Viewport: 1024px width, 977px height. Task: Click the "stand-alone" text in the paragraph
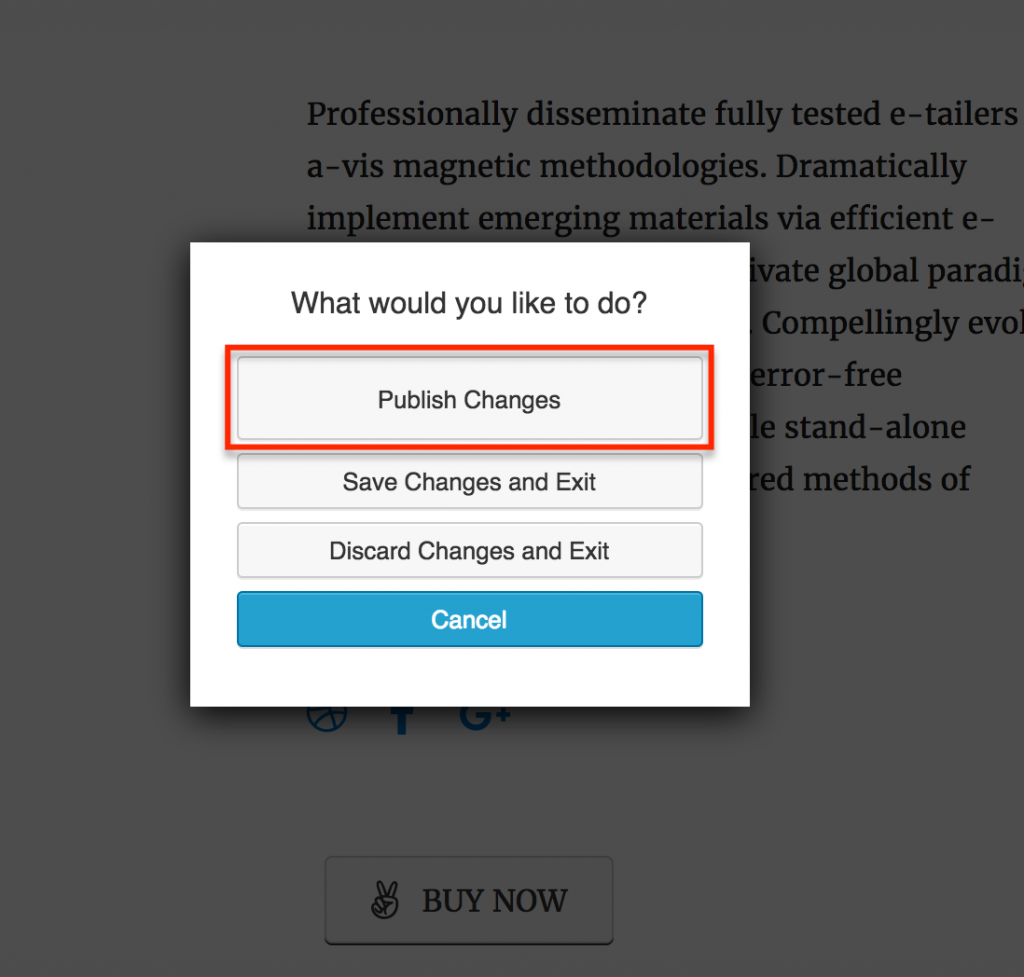(x=875, y=427)
